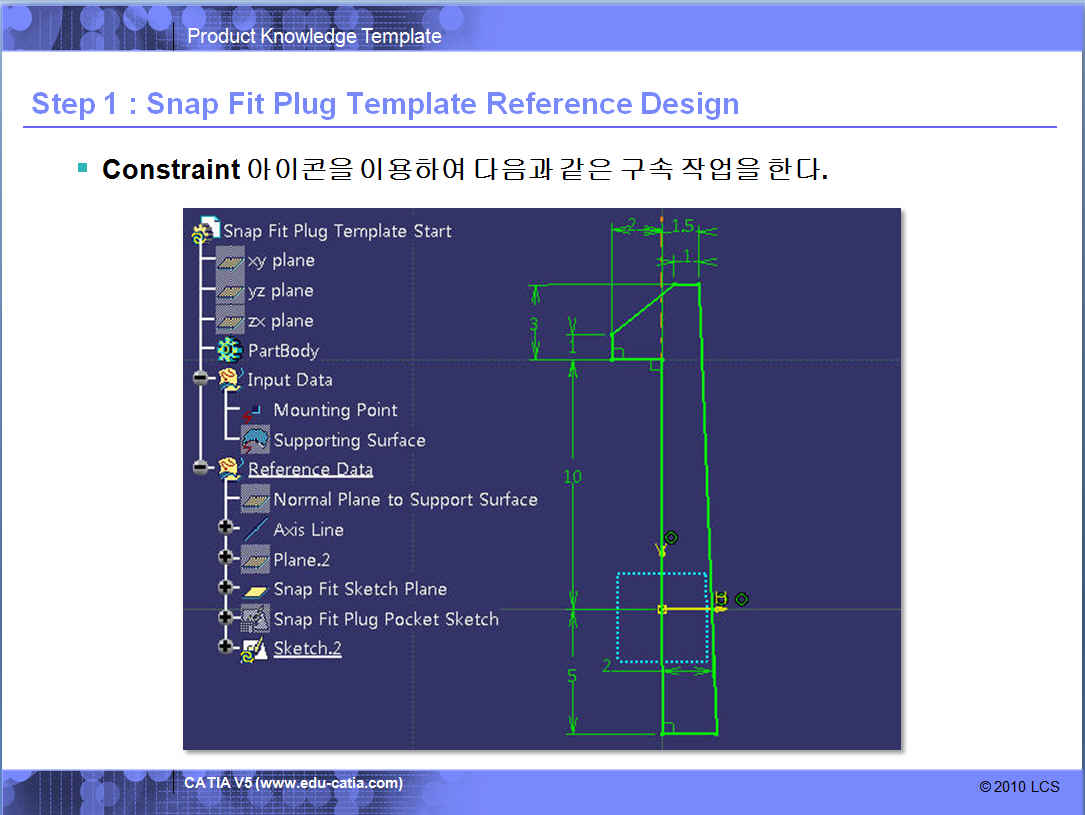
Task: Click the root part icon at tree top
Action: point(206,231)
